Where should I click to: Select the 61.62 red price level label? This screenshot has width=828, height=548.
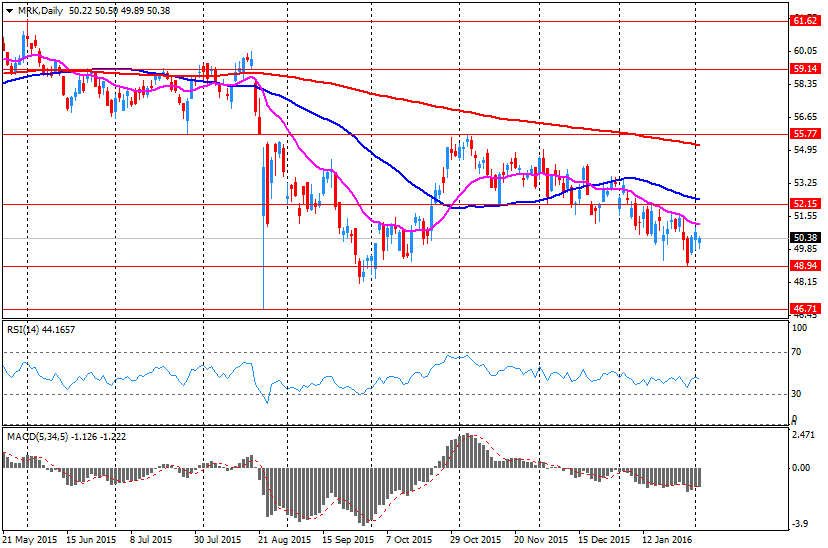(x=805, y=21)
